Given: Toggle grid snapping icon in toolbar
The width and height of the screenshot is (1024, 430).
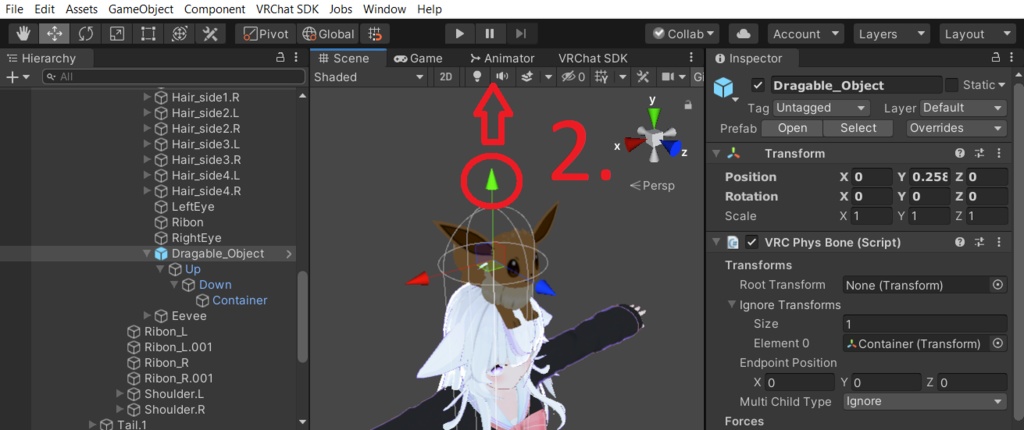Looking at the screenshot, I should pyautogui.click(x=376, y=34).
